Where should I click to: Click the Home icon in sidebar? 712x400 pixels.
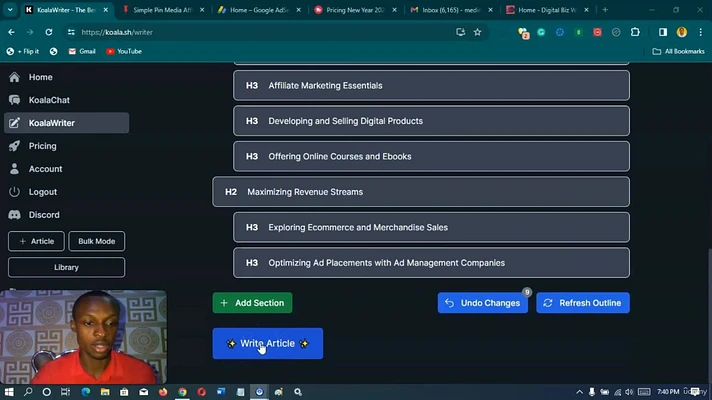(15, 77)
